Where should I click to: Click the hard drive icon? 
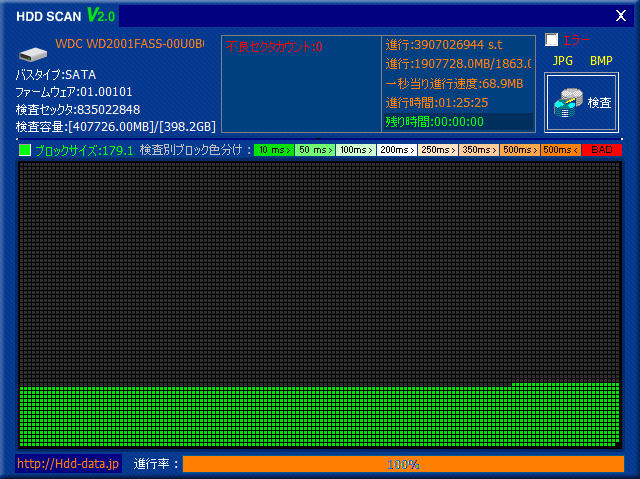(x=33, y=53)
